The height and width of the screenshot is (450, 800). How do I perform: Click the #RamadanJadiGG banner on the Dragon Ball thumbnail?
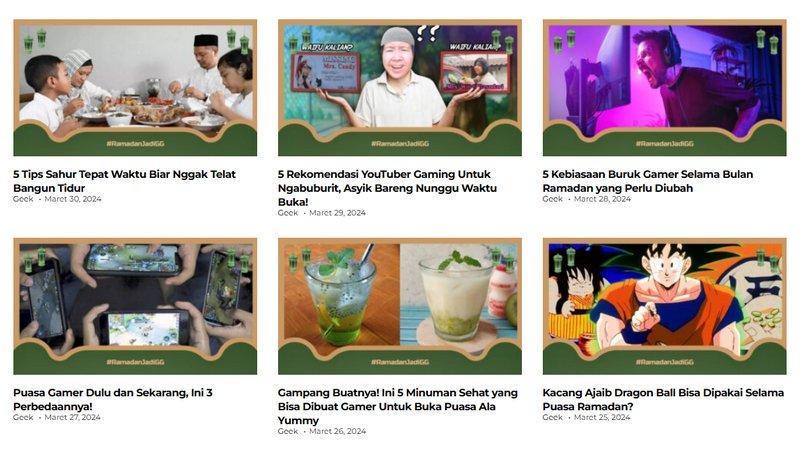point(664,362)
